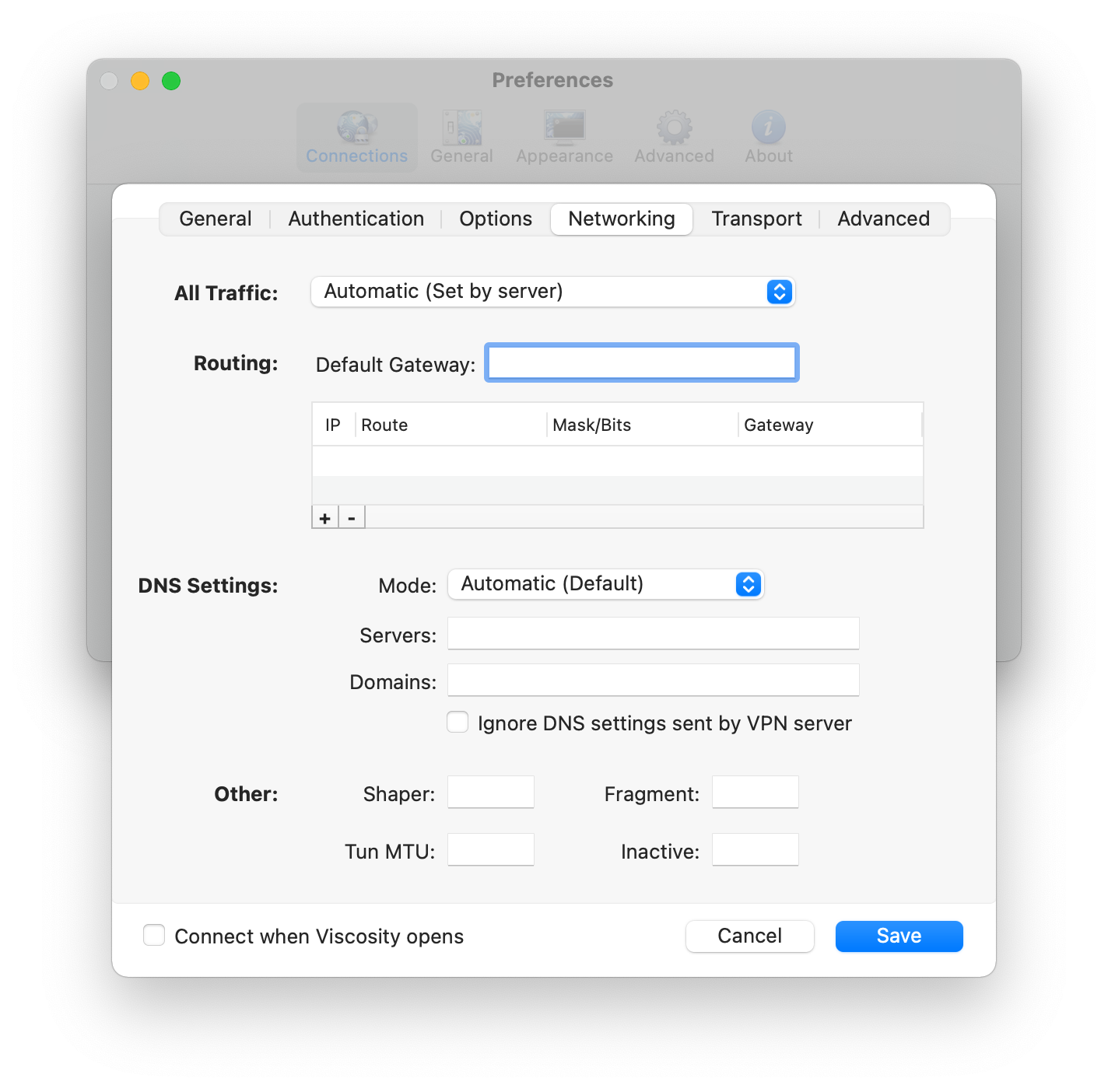Open the Advanced gear icon in toolbar
Viewport: 1108px width, 1092px height.
pos(674,128)
